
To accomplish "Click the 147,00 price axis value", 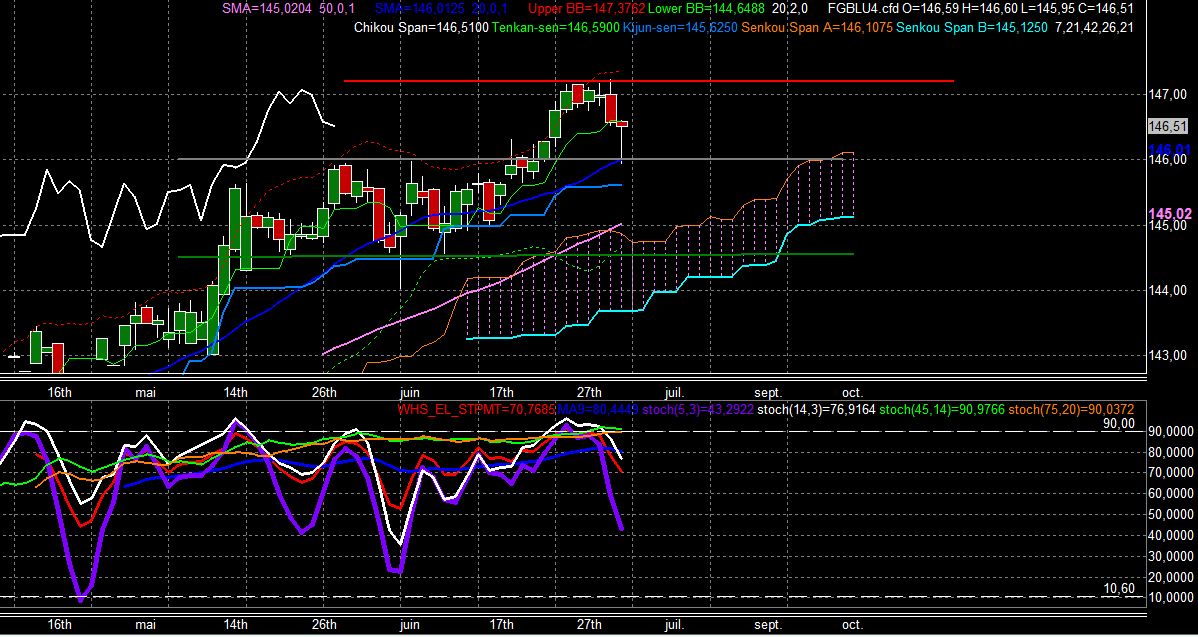I will point(1169,95).
